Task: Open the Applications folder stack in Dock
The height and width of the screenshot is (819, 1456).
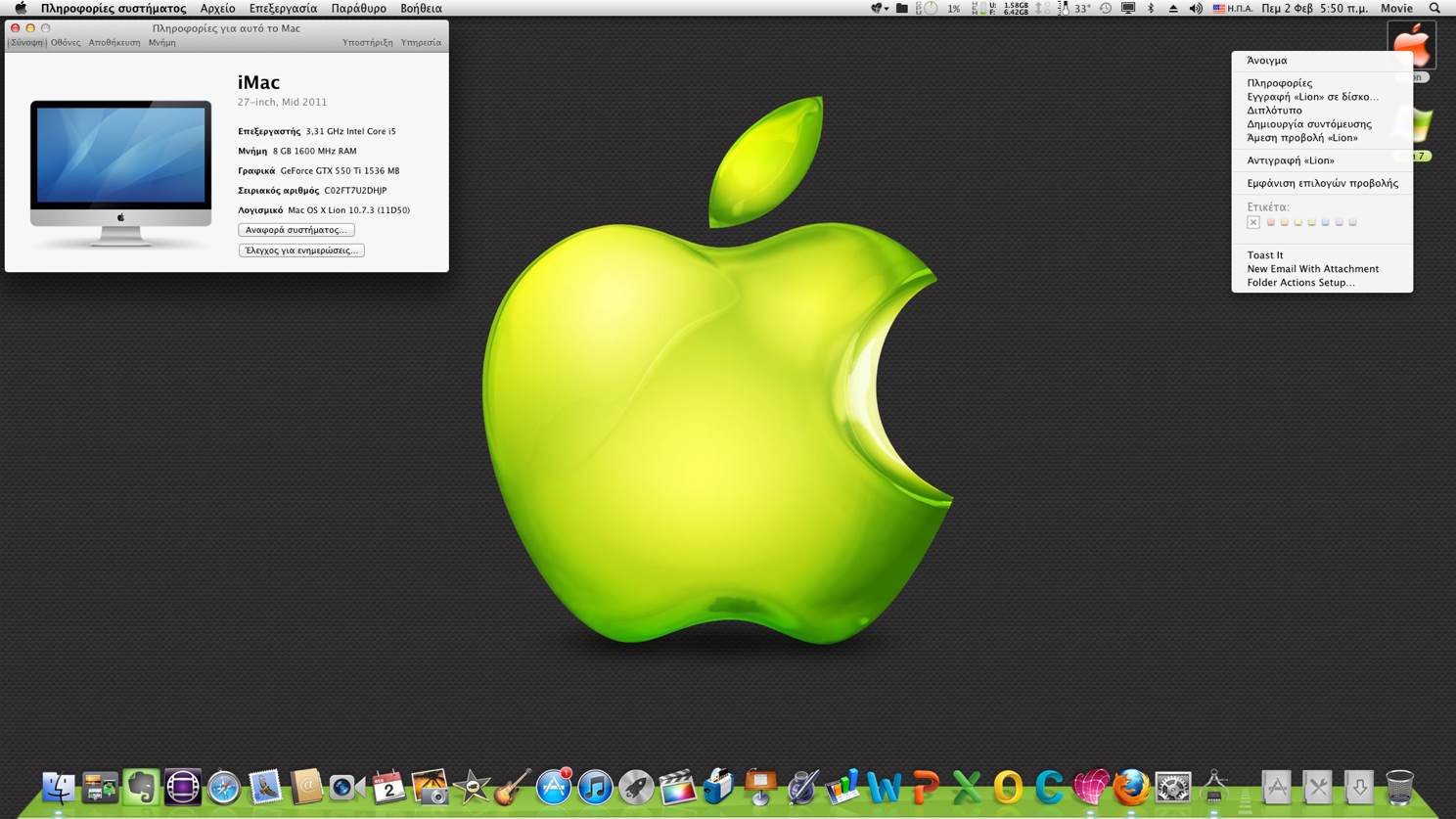Action: (x=1277, y=788)
